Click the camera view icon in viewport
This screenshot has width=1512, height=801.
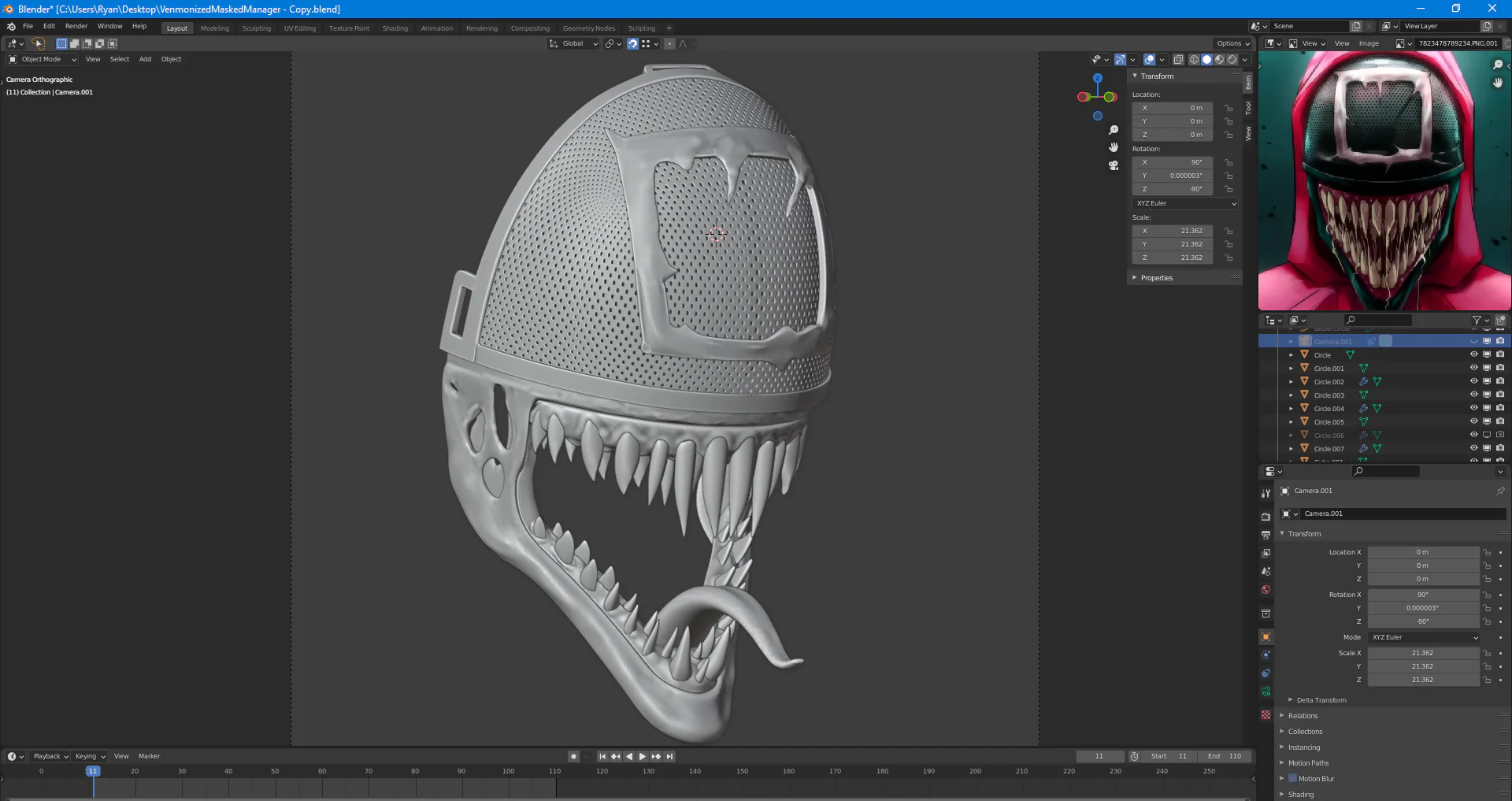tap(1114, 165)
